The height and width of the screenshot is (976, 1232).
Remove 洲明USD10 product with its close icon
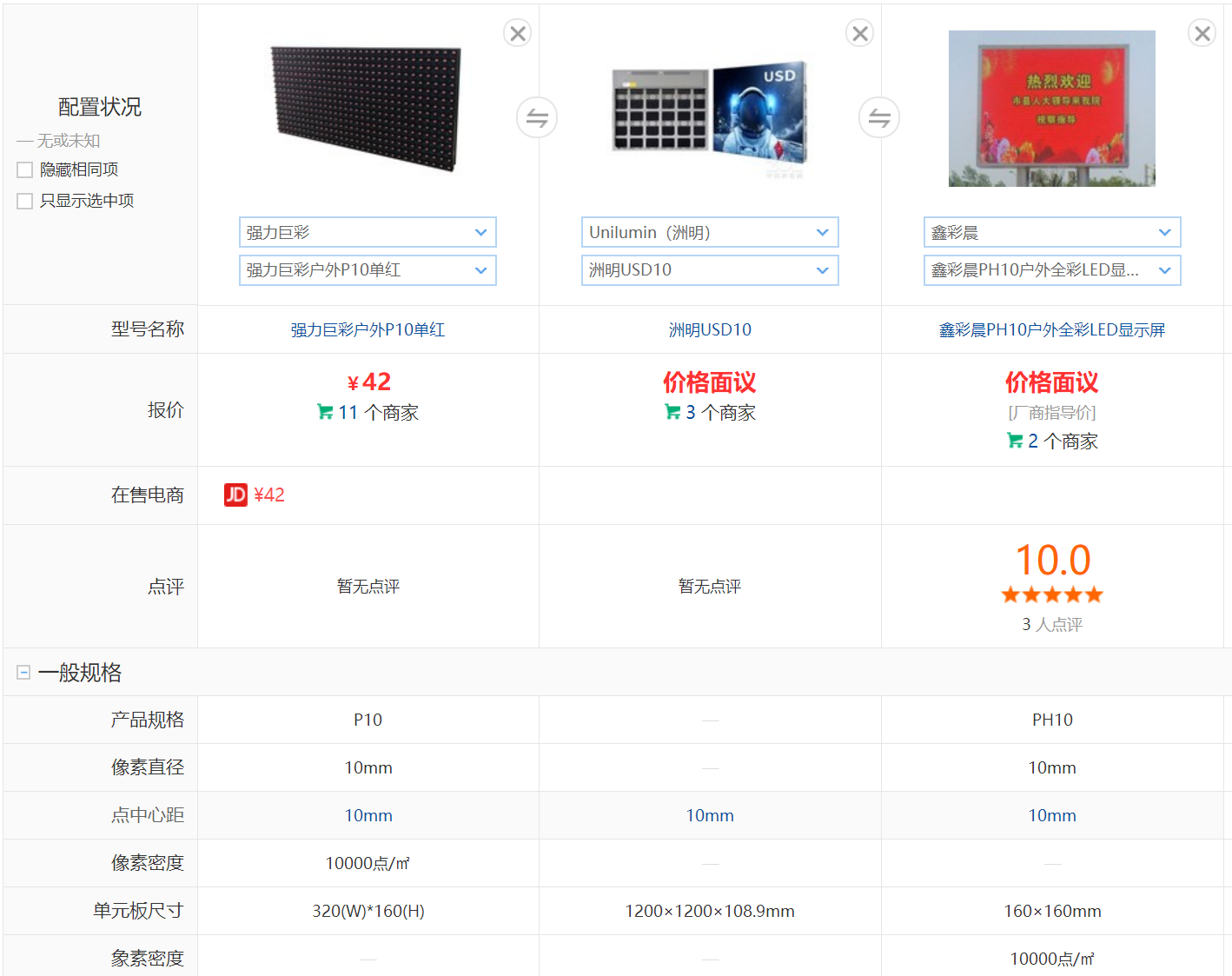point(860,34)
